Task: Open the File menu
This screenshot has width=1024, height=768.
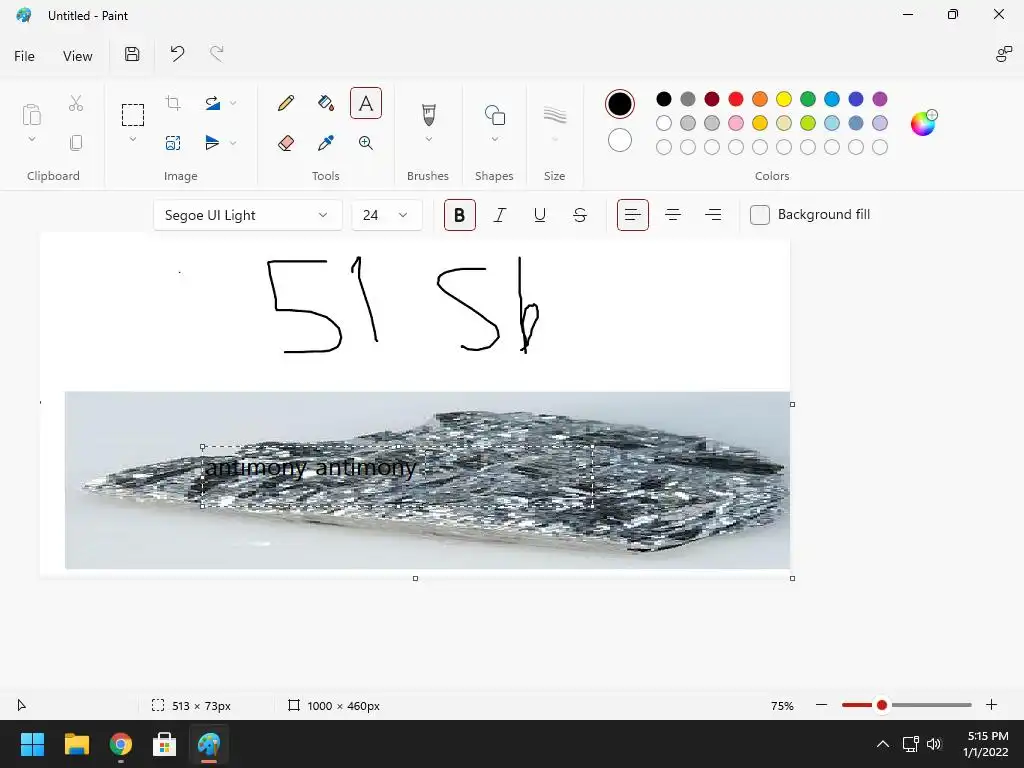Action: click(24, 56)
